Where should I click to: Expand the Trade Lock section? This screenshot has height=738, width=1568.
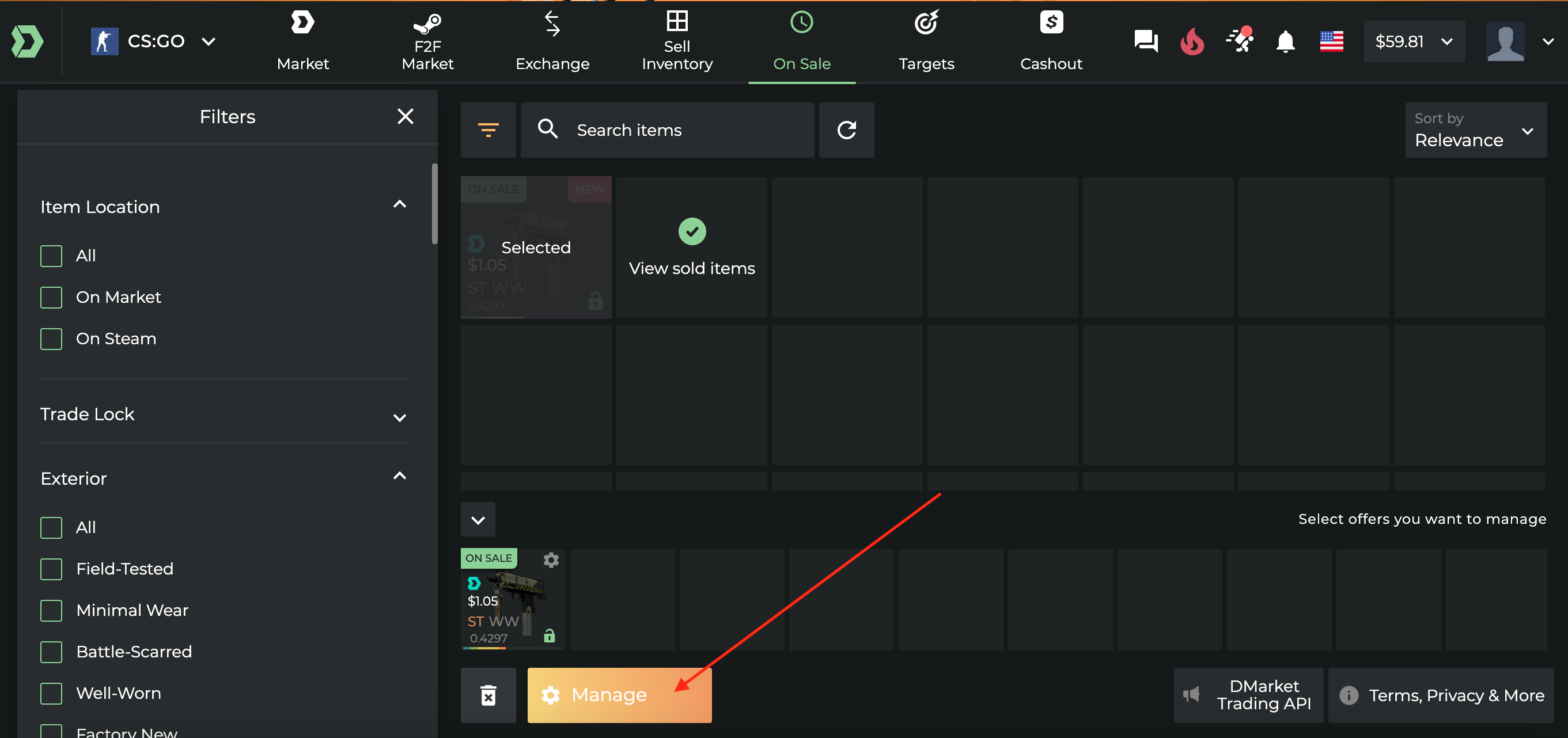(x=399, y=417)
